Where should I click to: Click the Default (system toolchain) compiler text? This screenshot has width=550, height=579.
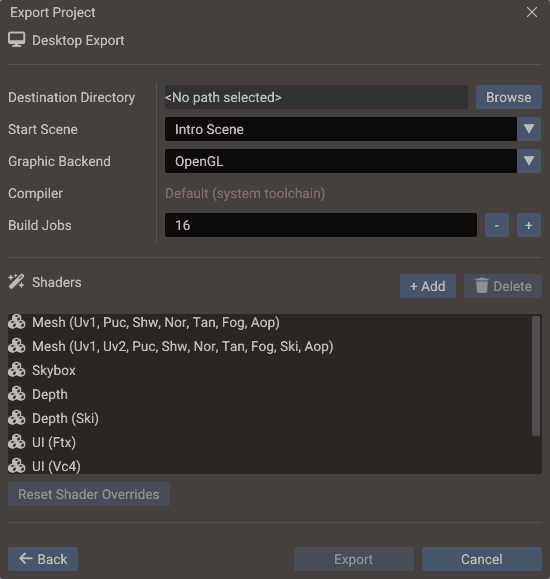pyautogui.click(x=245, y=193)
